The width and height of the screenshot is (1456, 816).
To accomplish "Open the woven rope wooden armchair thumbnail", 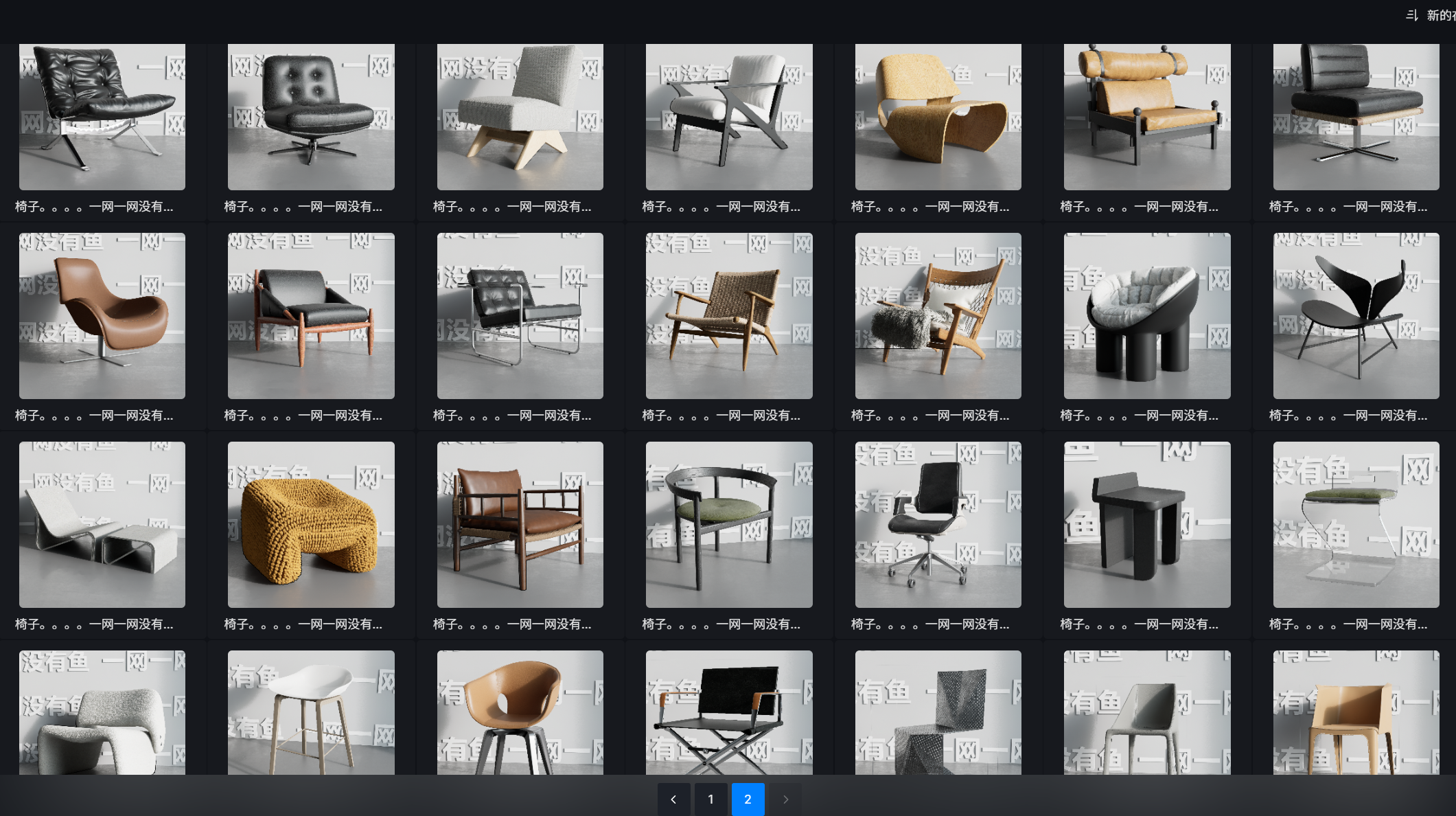I will (728, 316).
